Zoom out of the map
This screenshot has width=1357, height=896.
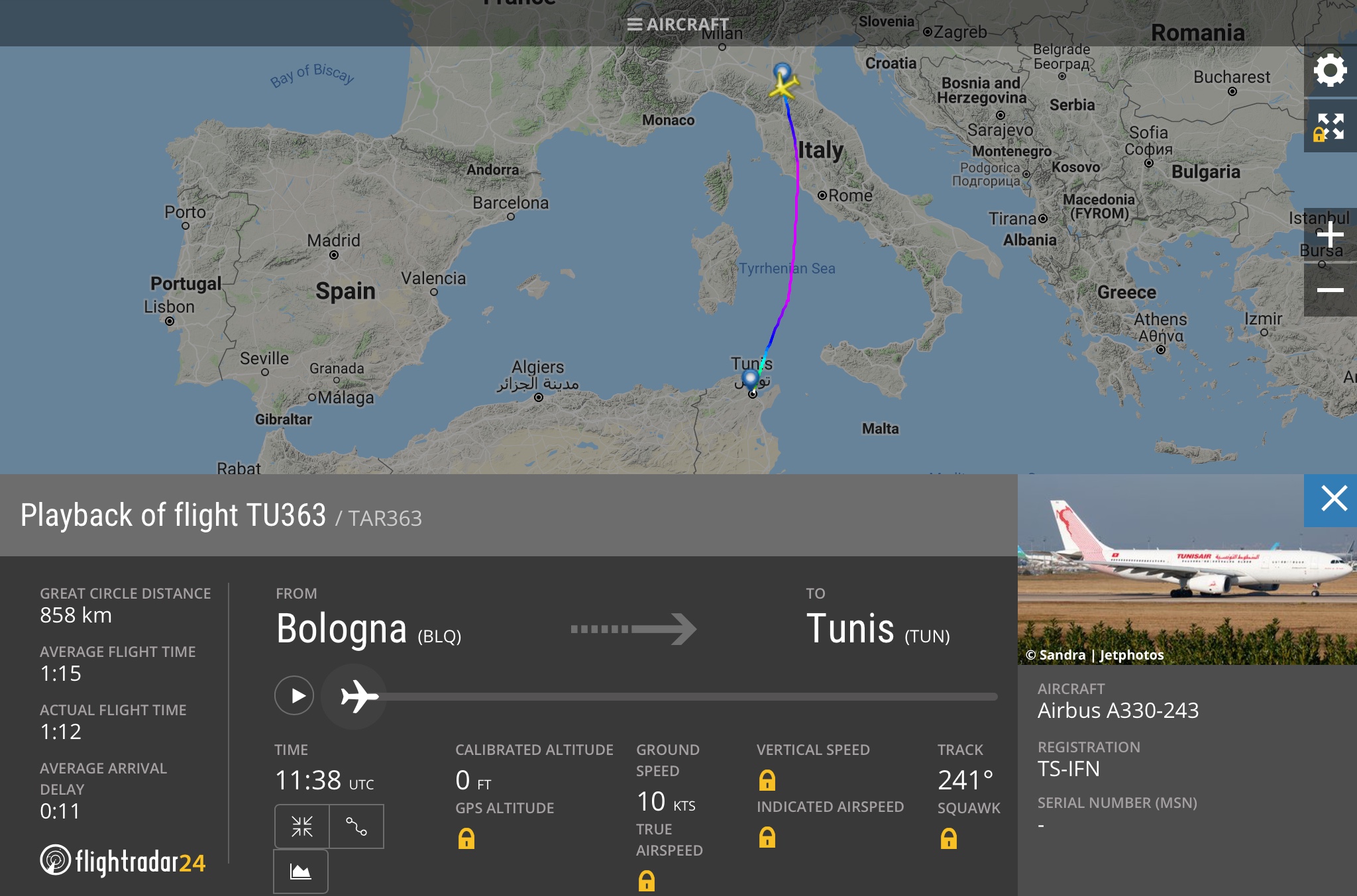[1330, 291]
